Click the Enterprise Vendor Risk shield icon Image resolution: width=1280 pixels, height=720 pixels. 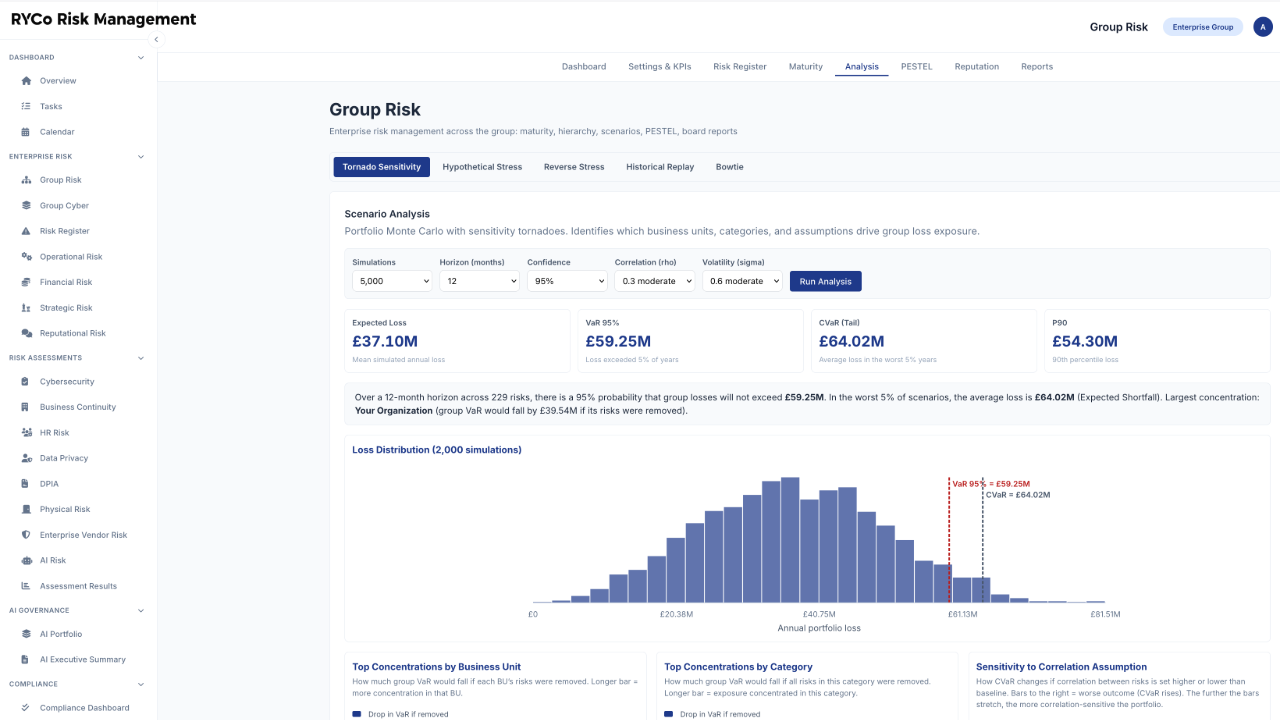(26, 535)
